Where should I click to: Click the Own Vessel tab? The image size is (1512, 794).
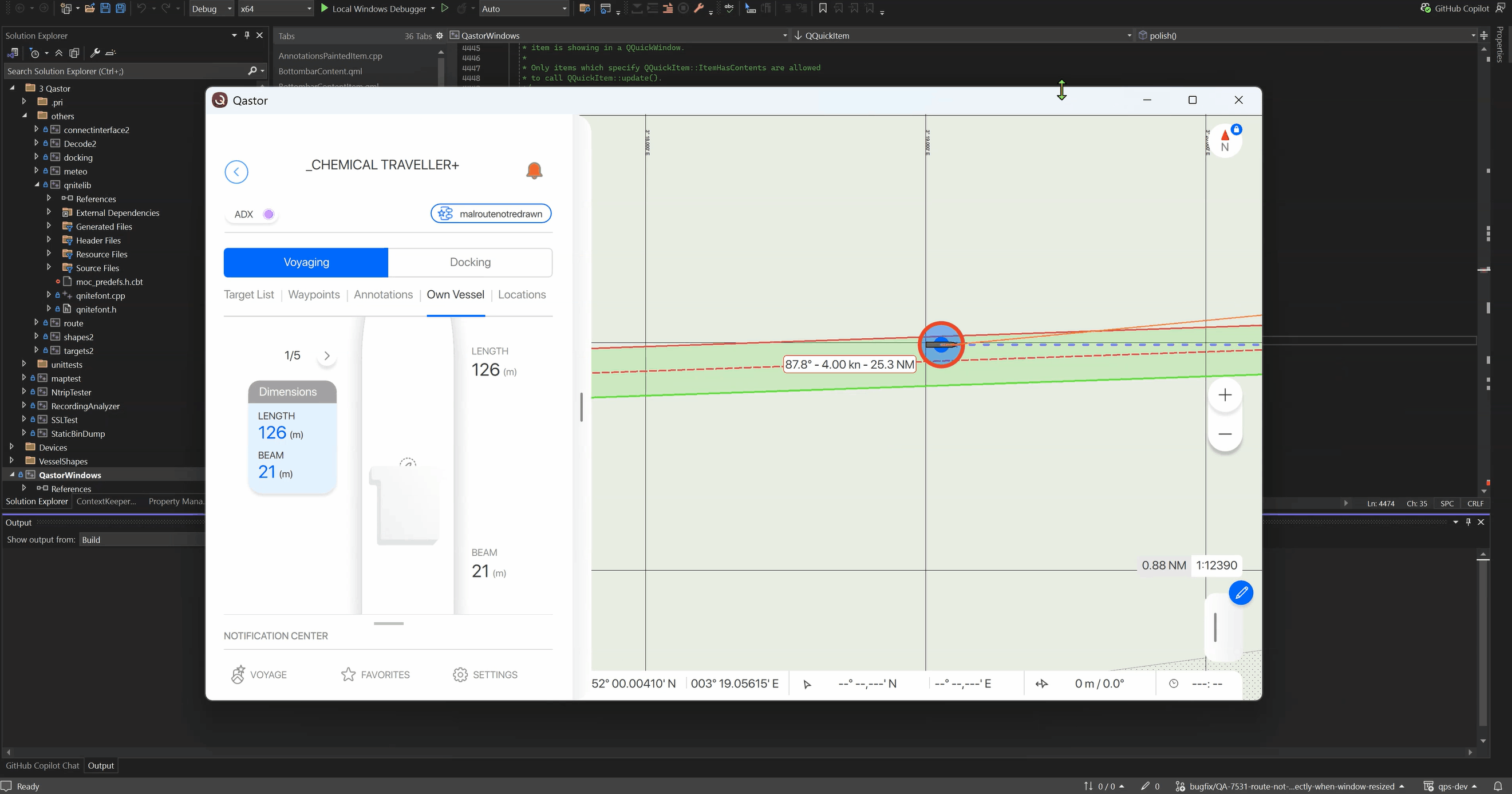tap(456, 295)
